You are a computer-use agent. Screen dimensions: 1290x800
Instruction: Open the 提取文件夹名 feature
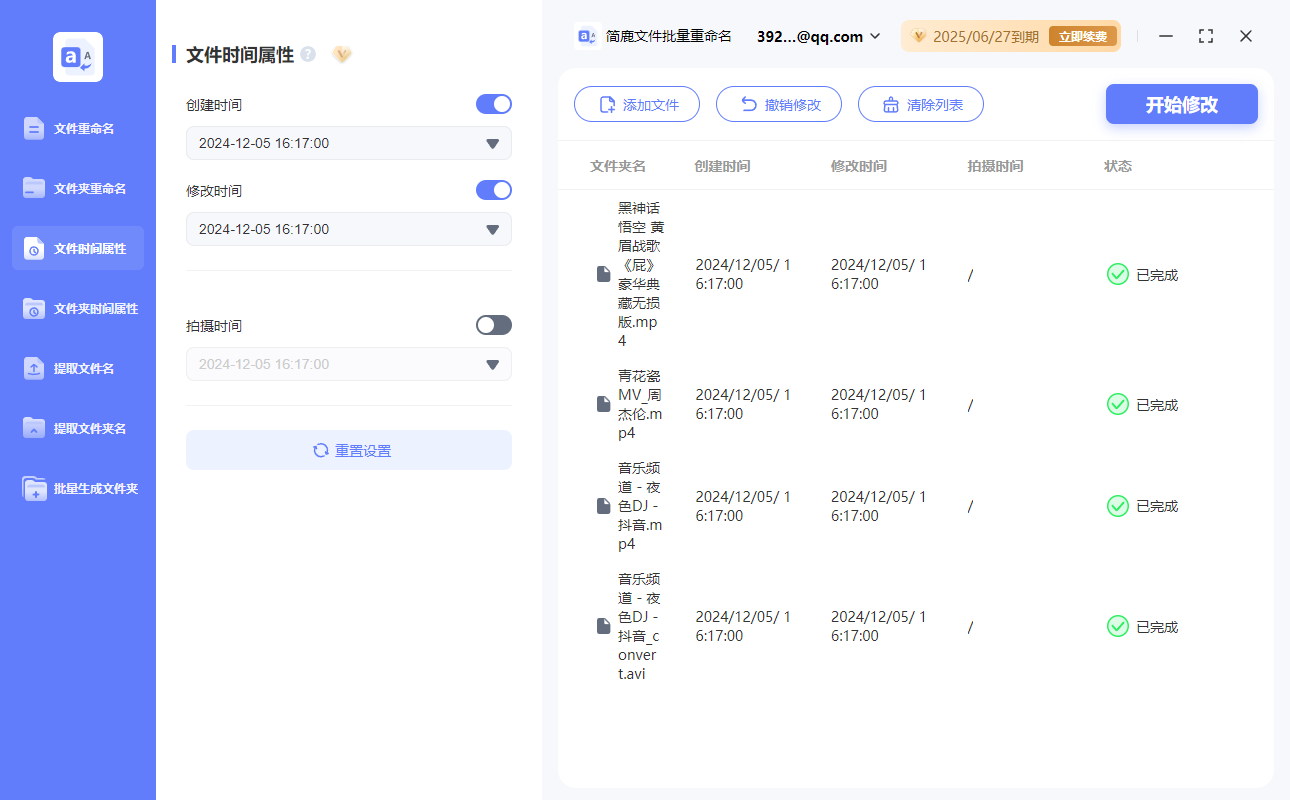[x=77, y=428]
